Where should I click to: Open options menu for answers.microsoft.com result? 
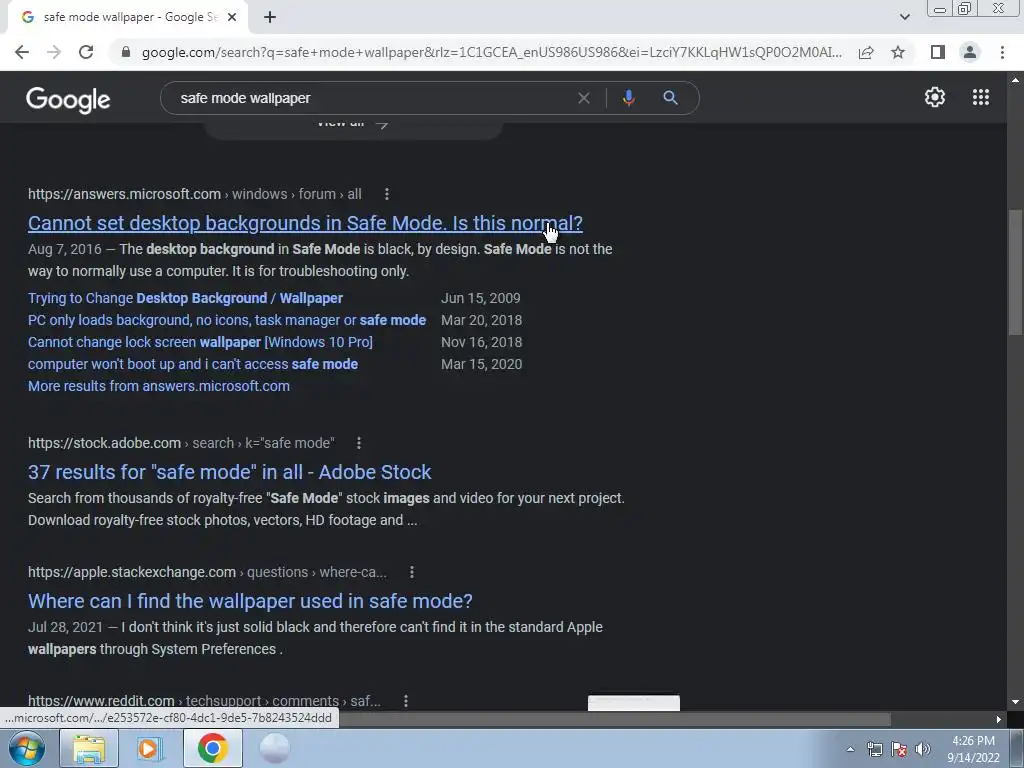coord(387,194)
